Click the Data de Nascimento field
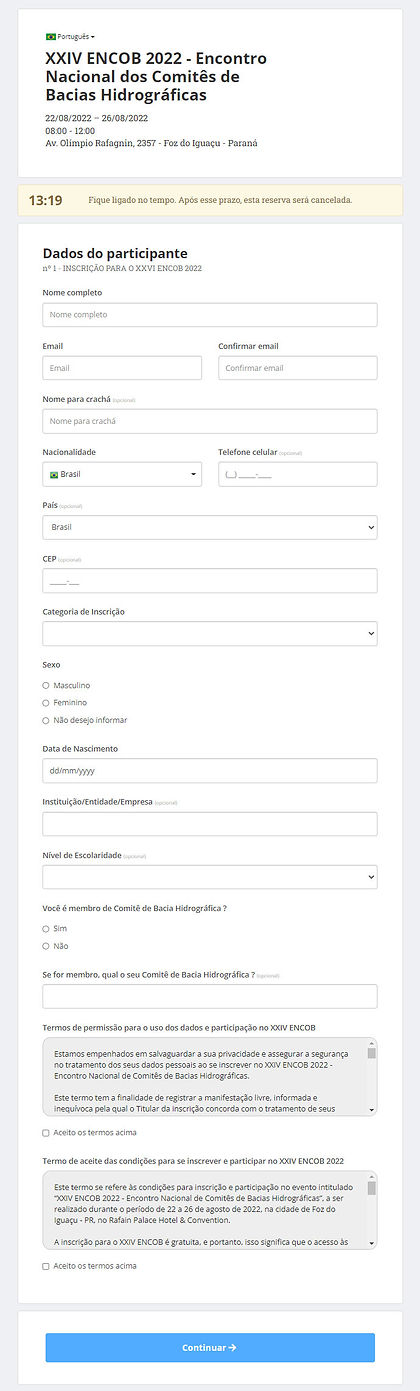The height and width of the screenshot is (1391, 420). click(x=210, y=771)
